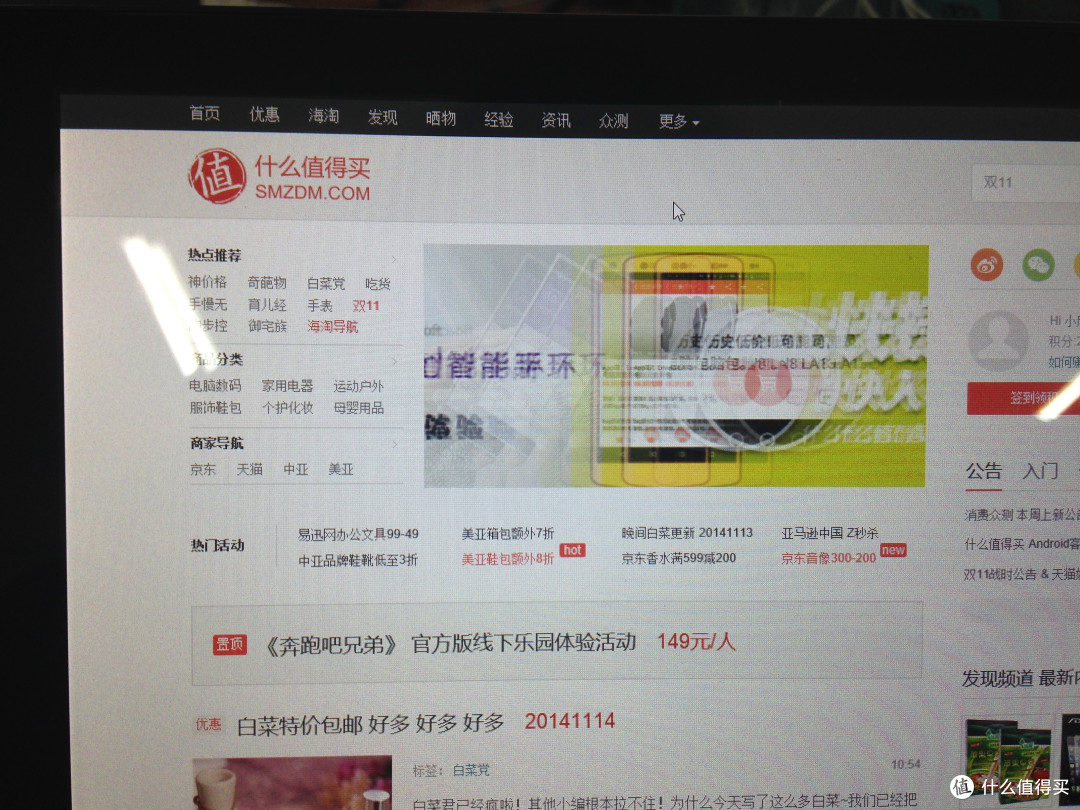The width and height of the screenshot is (1080, 810).
Task: Open 易迅网办公文具99-49 promotion
Action: tap(358, 534)
